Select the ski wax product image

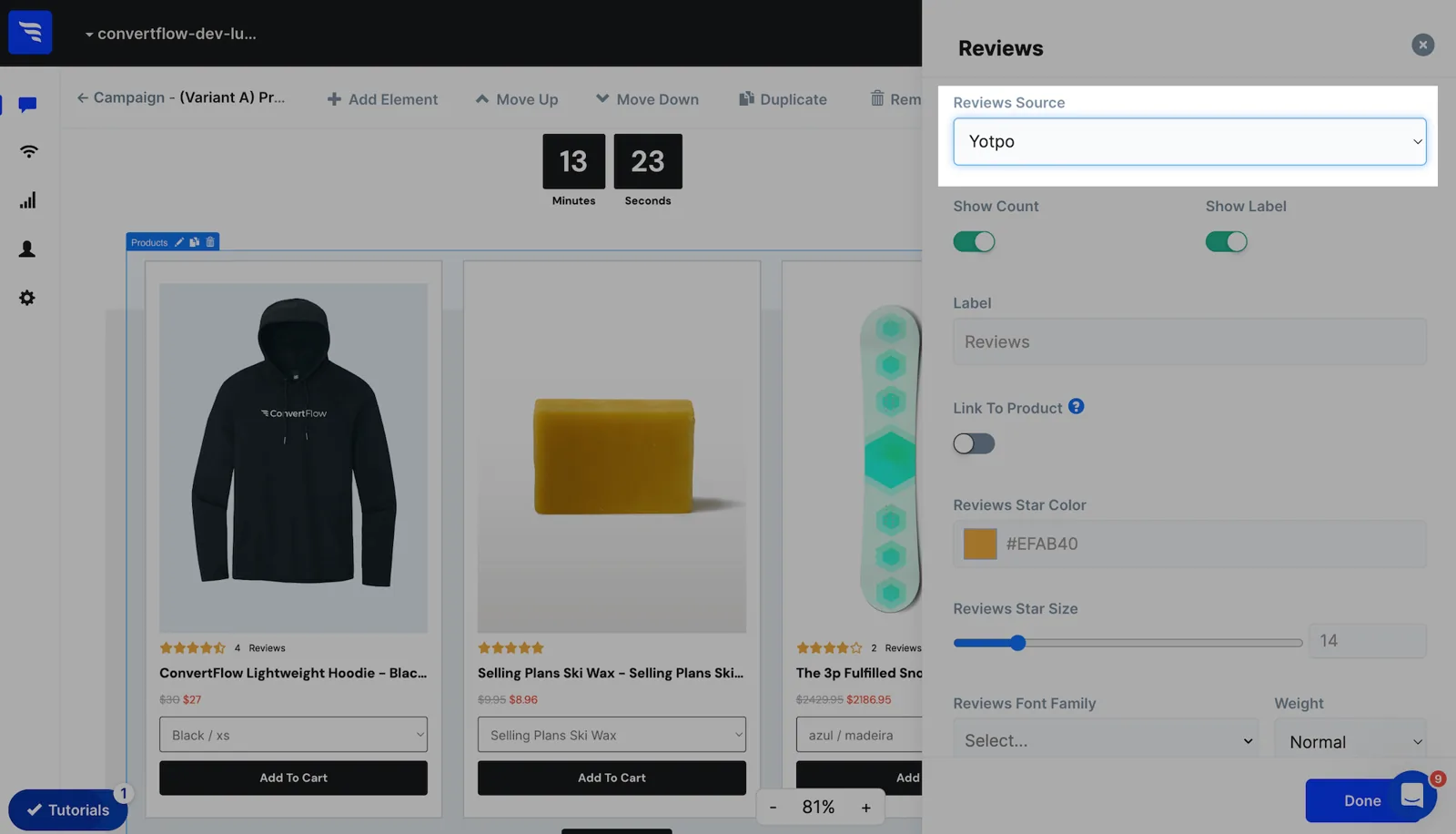click(612, 458)
